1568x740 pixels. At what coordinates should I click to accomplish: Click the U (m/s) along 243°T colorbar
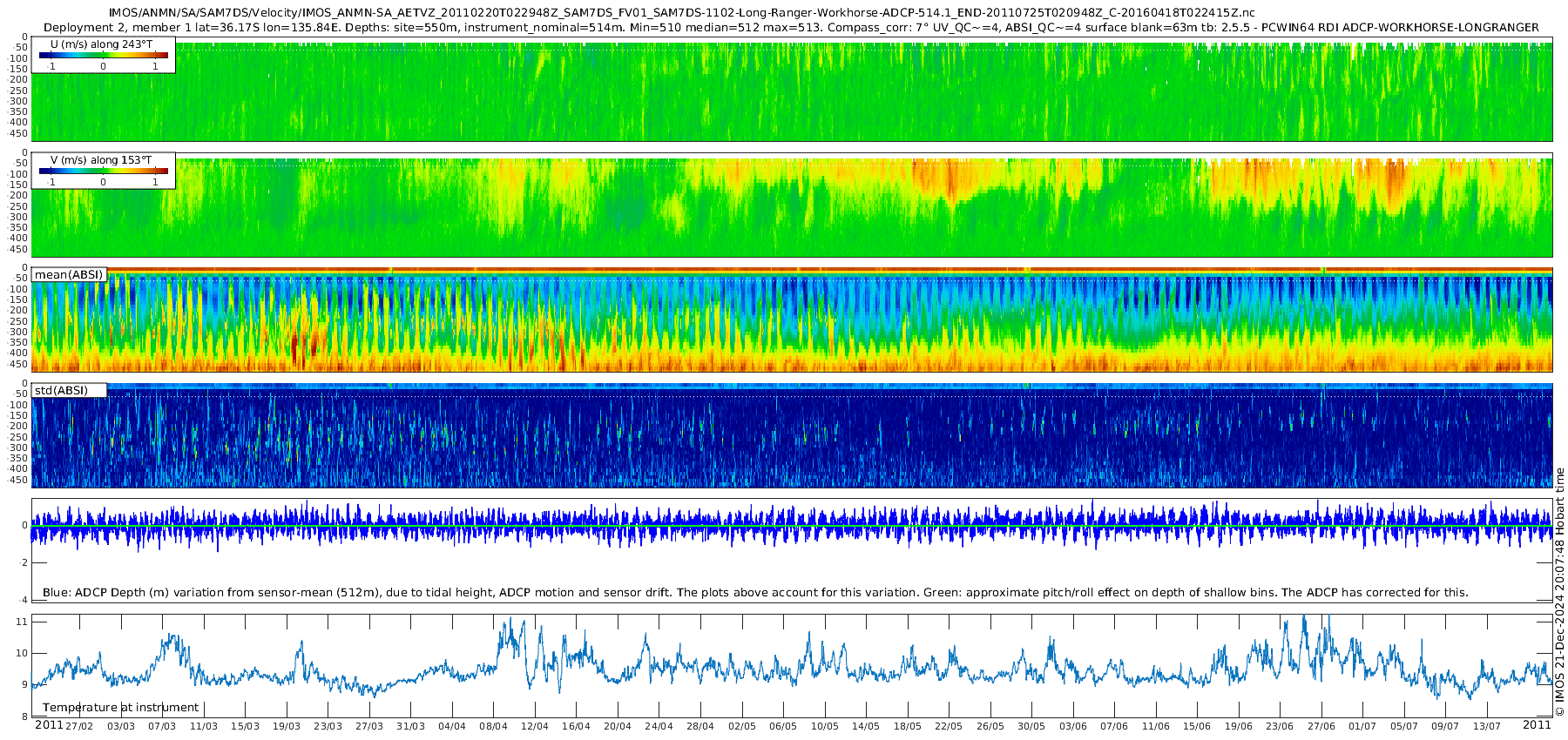[x=104, y=55]
